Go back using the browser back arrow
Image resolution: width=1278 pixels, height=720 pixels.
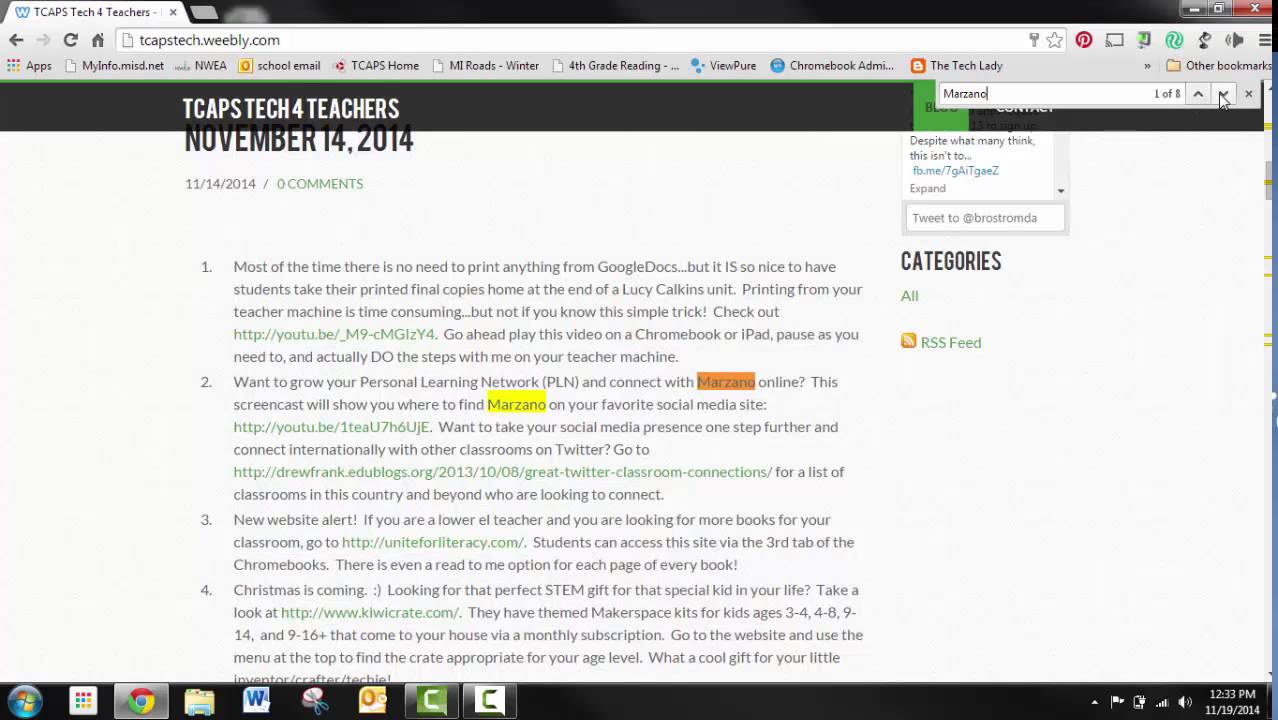click(x=16, y=40)
